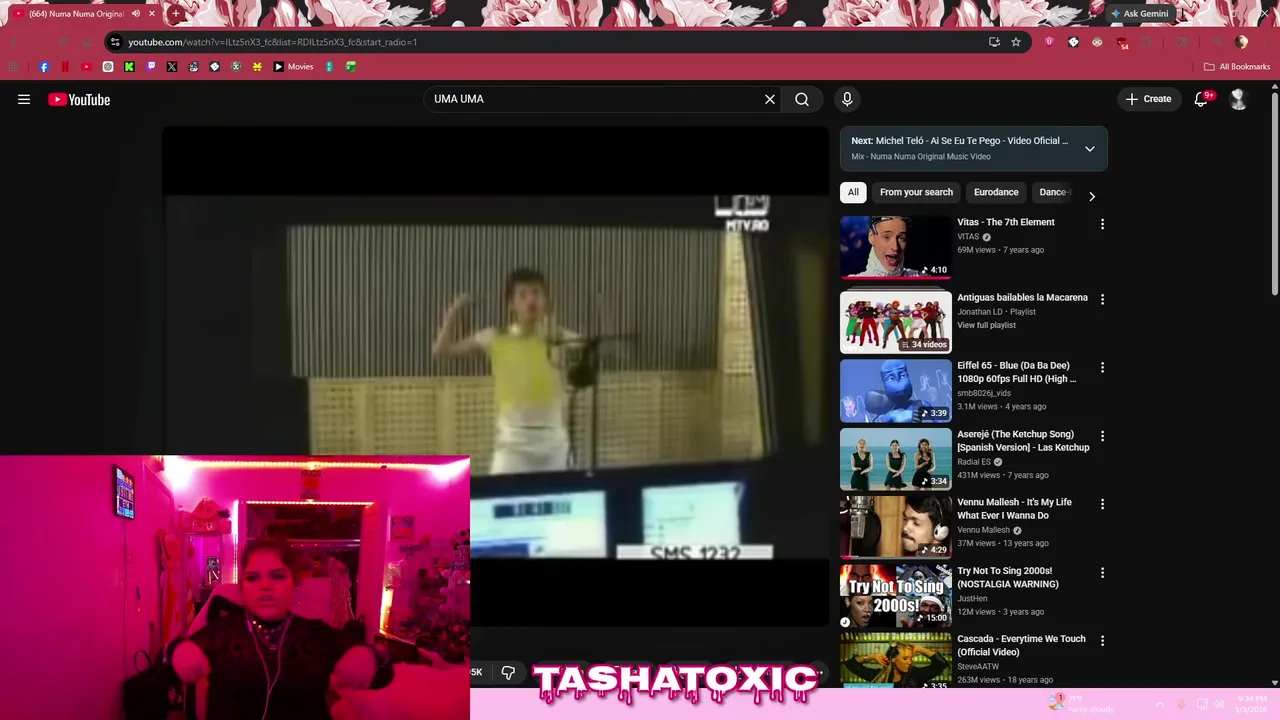
Task: Open the notifications bell
Action: point(1202,99)
